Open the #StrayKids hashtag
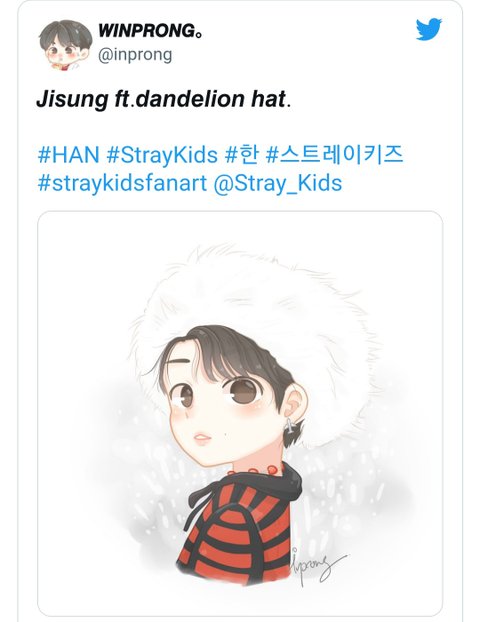The height and width of the screenshot is (622, 480). [162, 154]
